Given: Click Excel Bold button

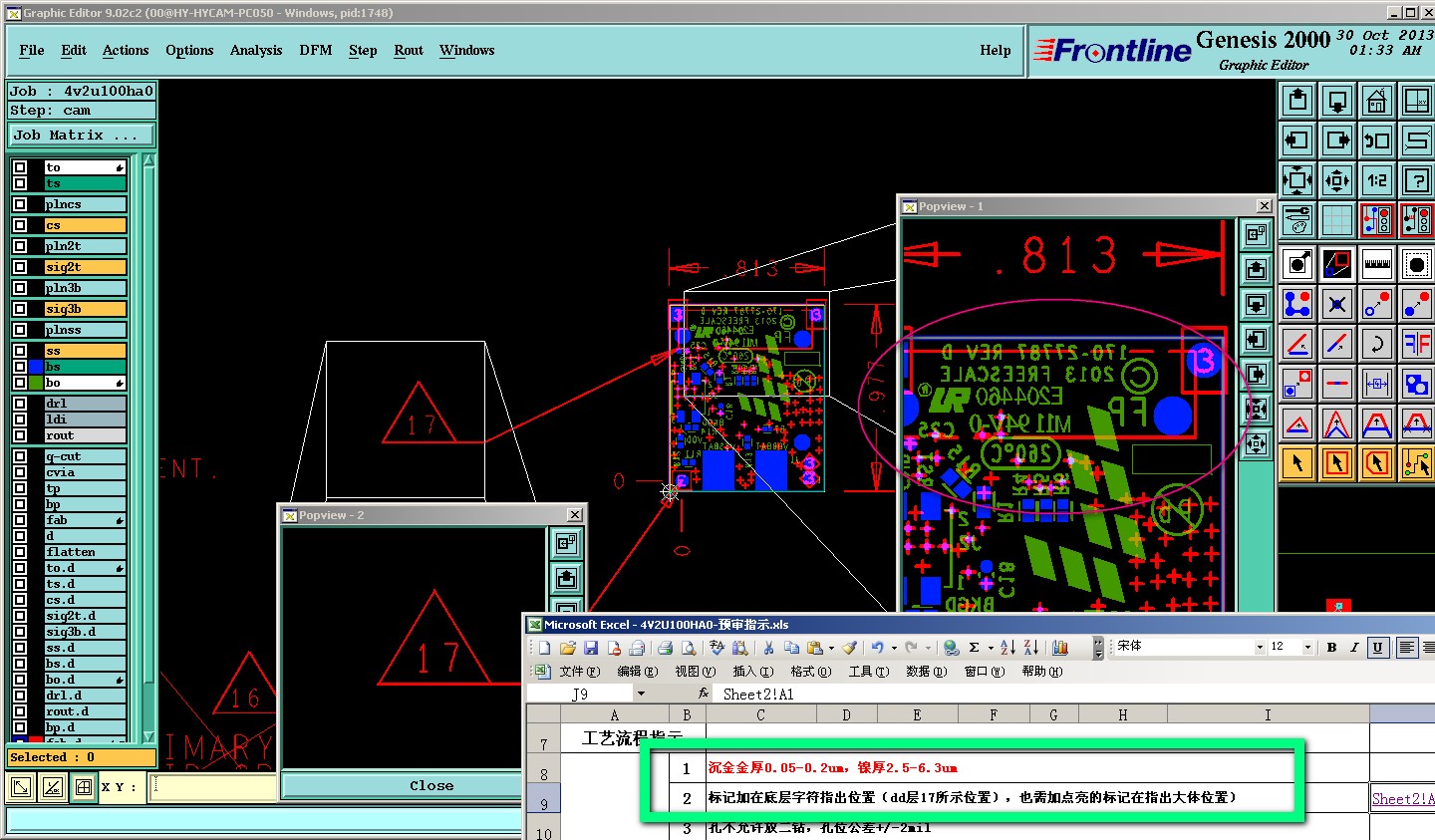Looking at the screenshot, I should pos(1331,648).
